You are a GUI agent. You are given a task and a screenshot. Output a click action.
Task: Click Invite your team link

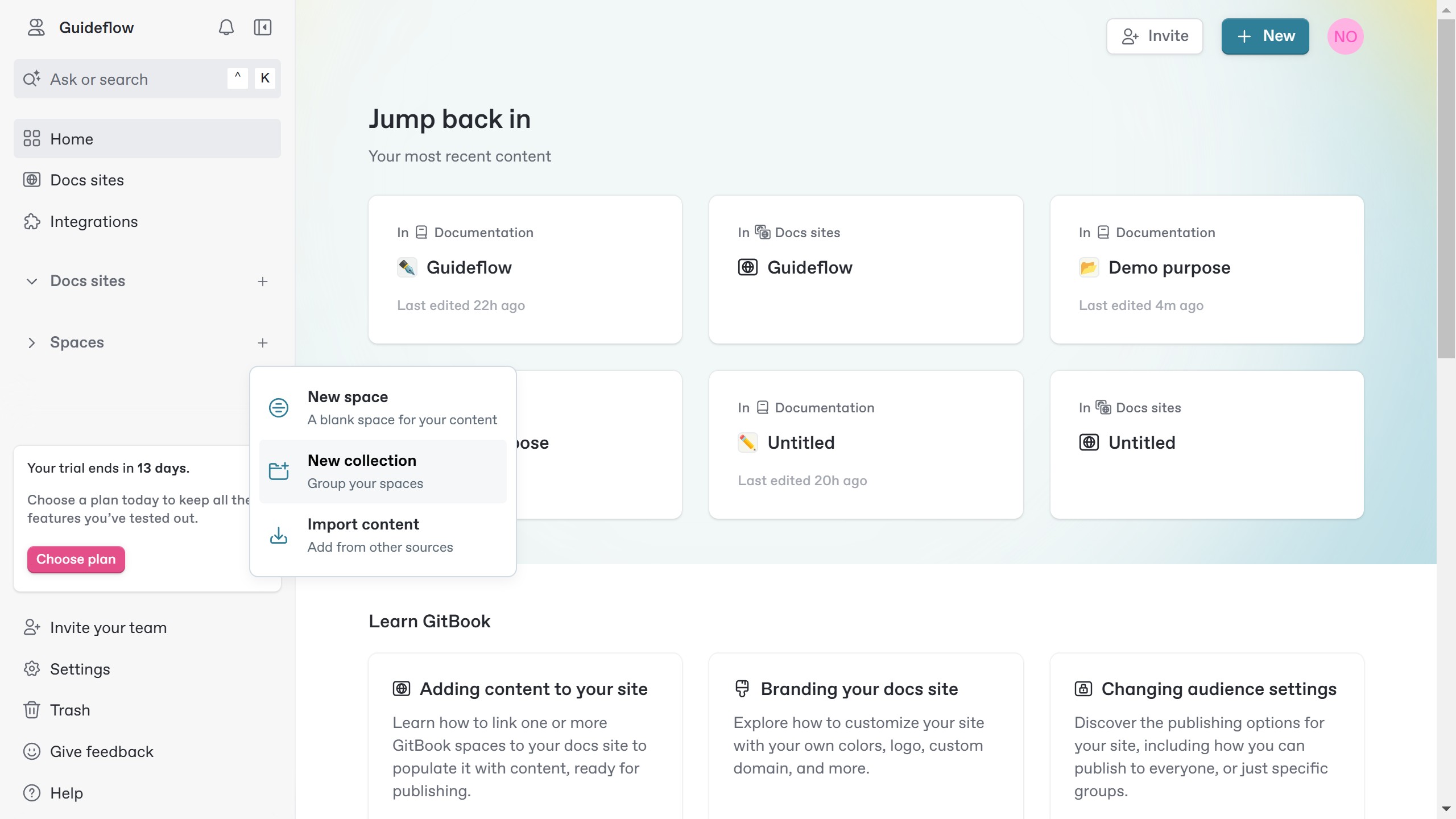(x=147, y=627)
